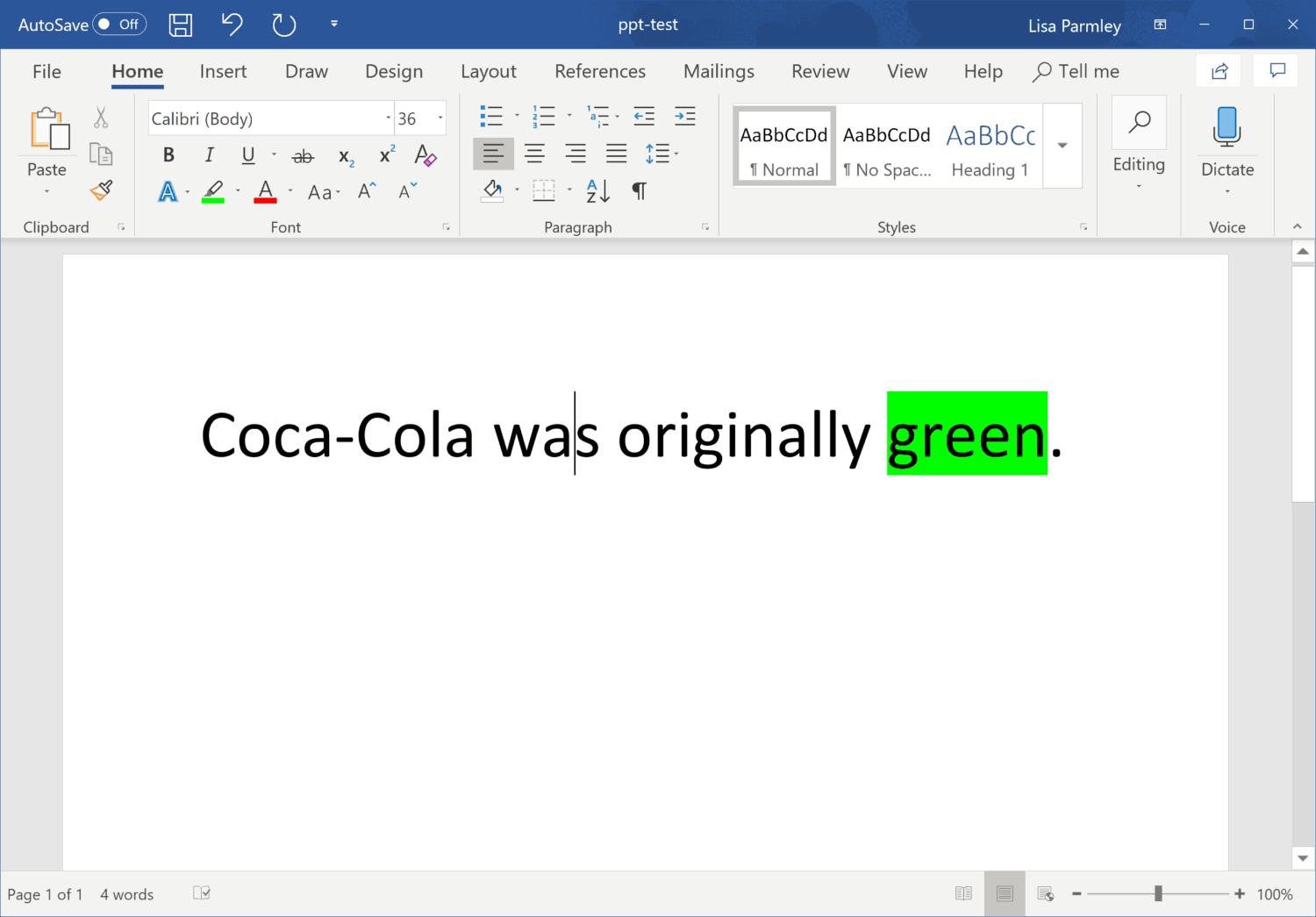The image size is (1316, 917).
Task: Click the Redo/Repeat icon
Action: (283, 25)
